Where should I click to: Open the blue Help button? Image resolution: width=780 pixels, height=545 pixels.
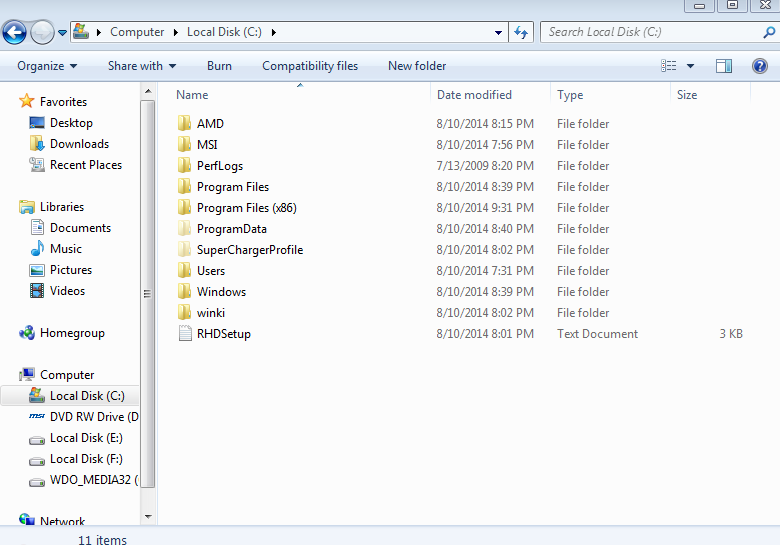click(x=760, y=66)
